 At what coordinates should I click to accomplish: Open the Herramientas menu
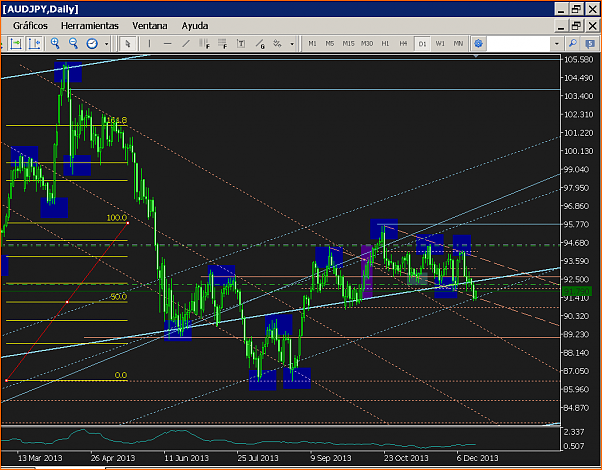(x=89, y=26)
